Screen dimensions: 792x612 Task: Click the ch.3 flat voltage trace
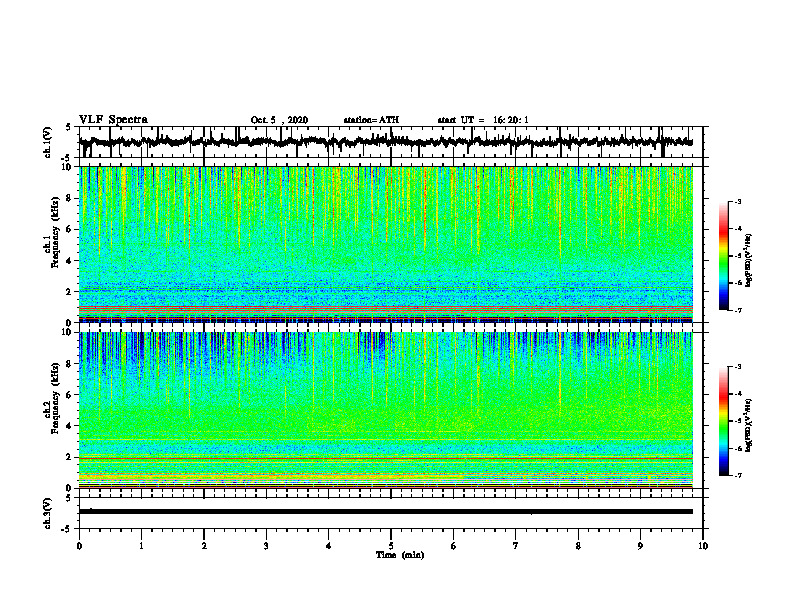pyautogui.click(x=386, y=512)
